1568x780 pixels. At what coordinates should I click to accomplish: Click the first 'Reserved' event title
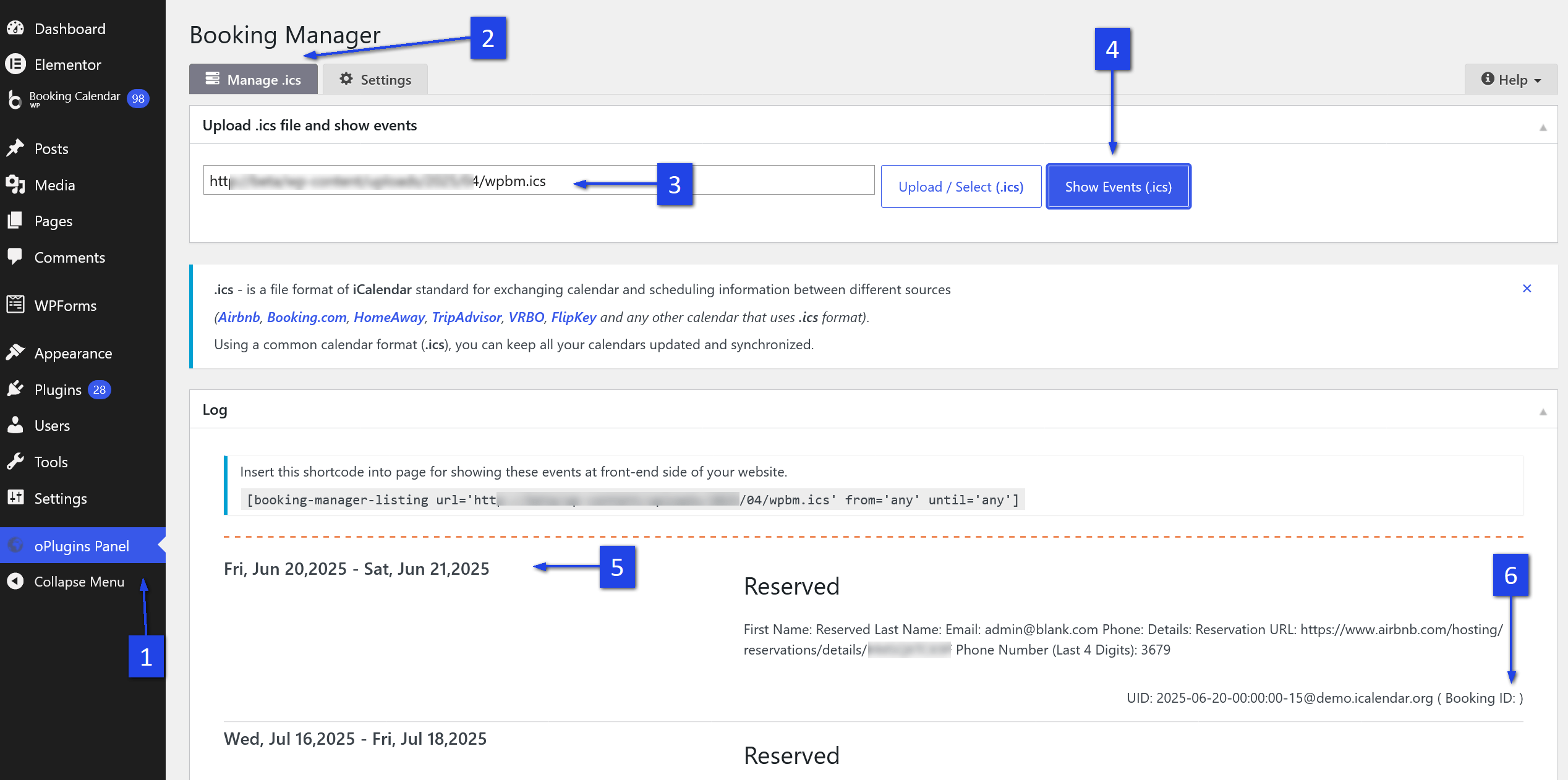click(791, 587)
